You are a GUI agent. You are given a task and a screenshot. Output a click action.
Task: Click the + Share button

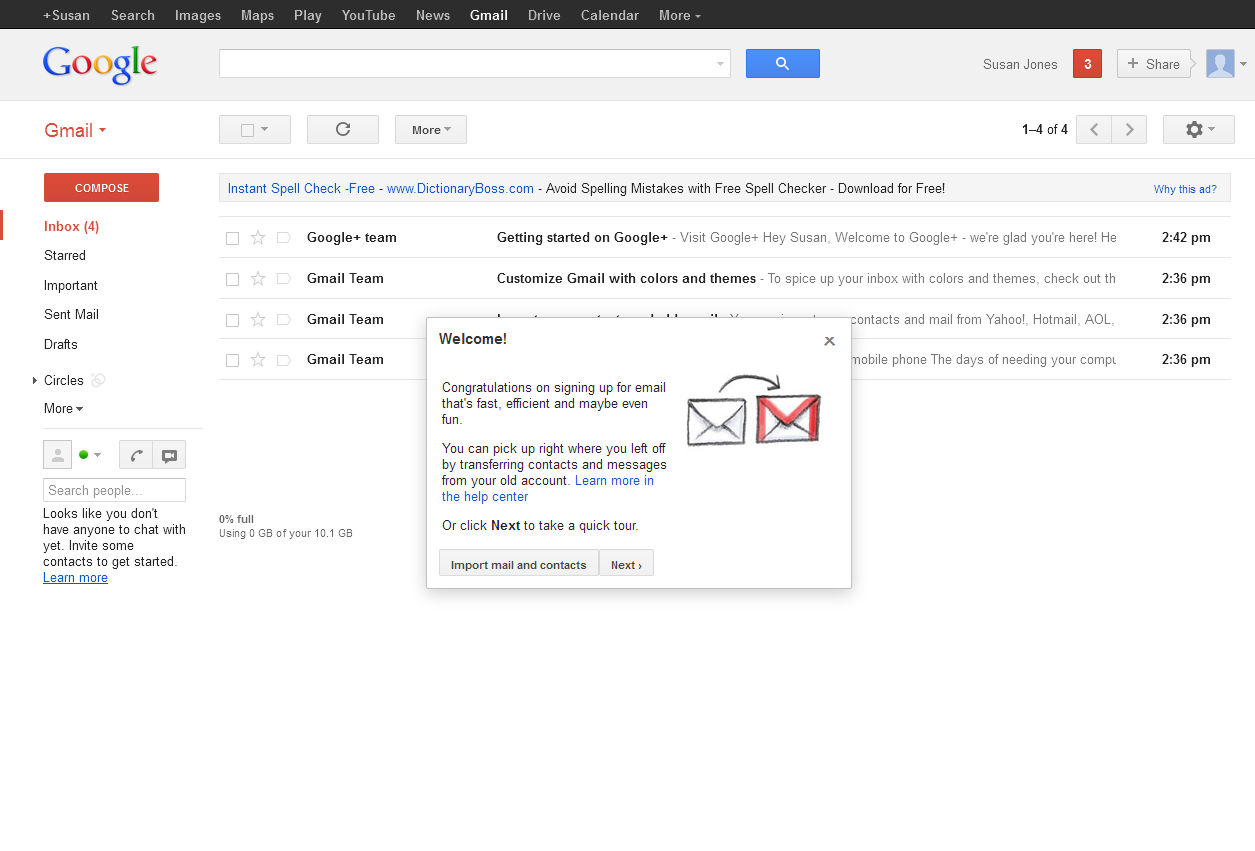1153,64
